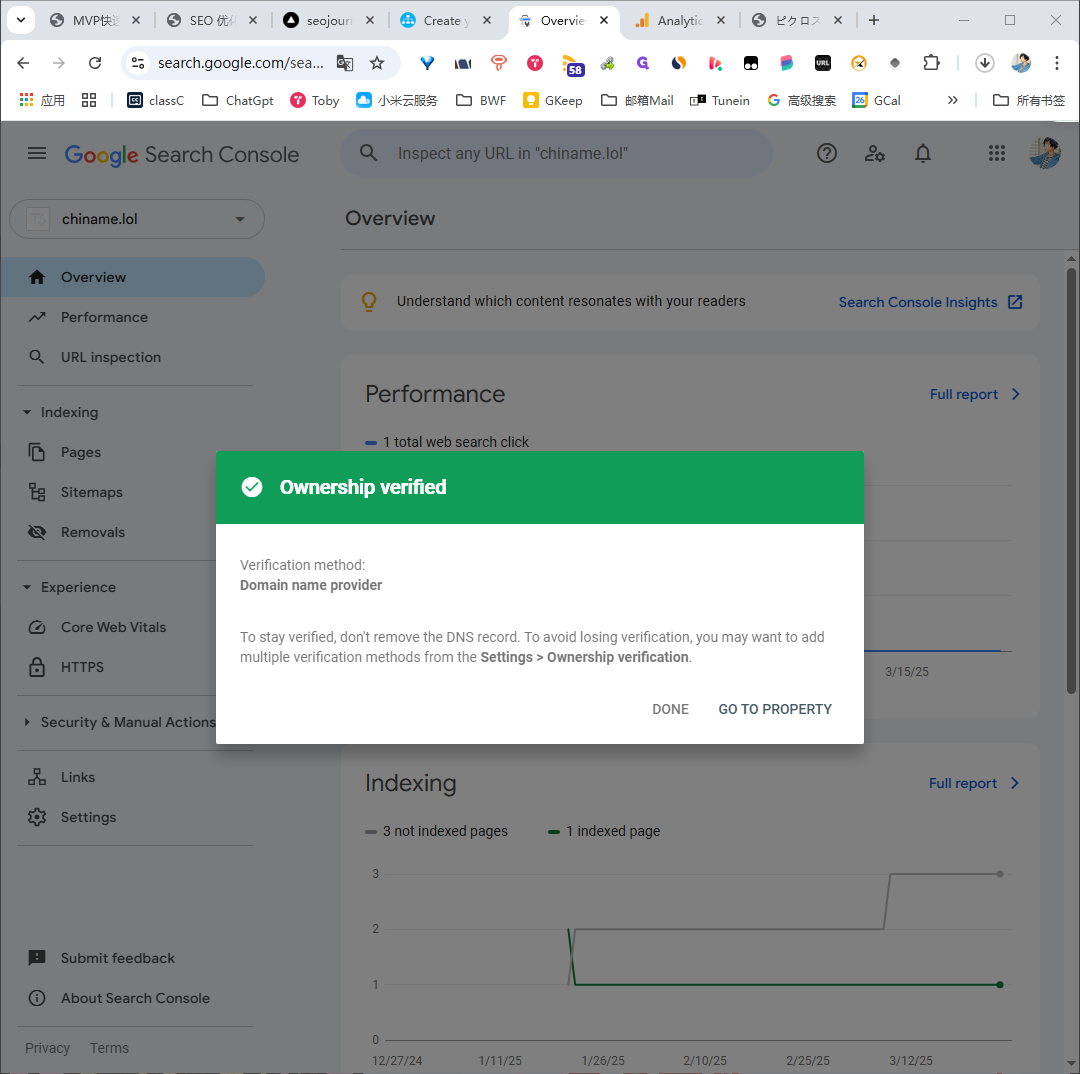Viewport: 1080px width, 1074px height.
Task: Switch to the SEO tab
Action: [212, 21]
